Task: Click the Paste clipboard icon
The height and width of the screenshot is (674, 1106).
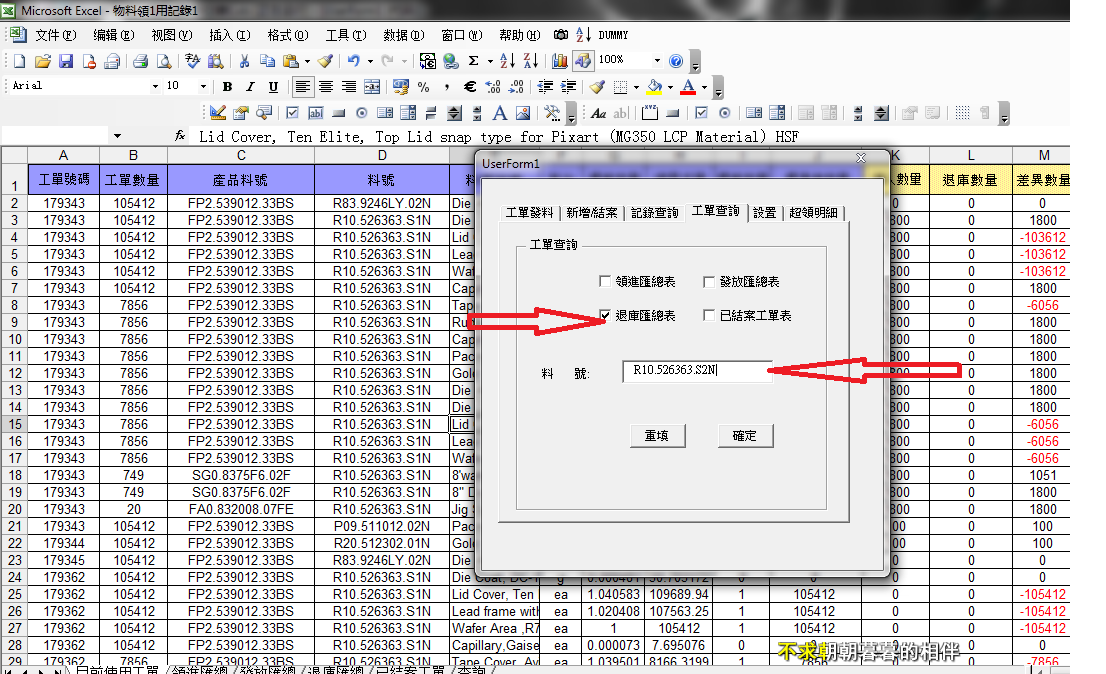Action: [290, 61]
